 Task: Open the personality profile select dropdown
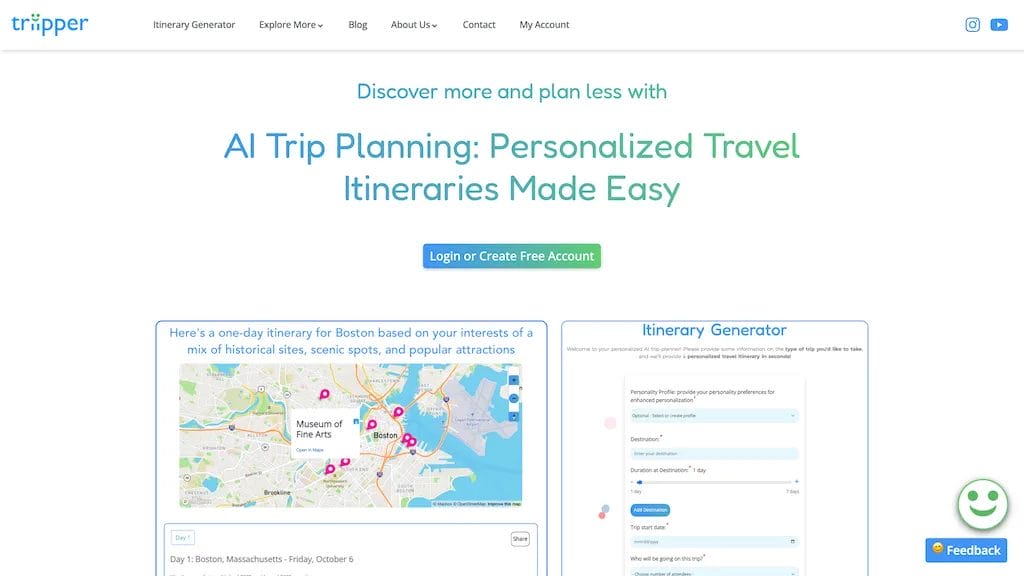(714, 415)
